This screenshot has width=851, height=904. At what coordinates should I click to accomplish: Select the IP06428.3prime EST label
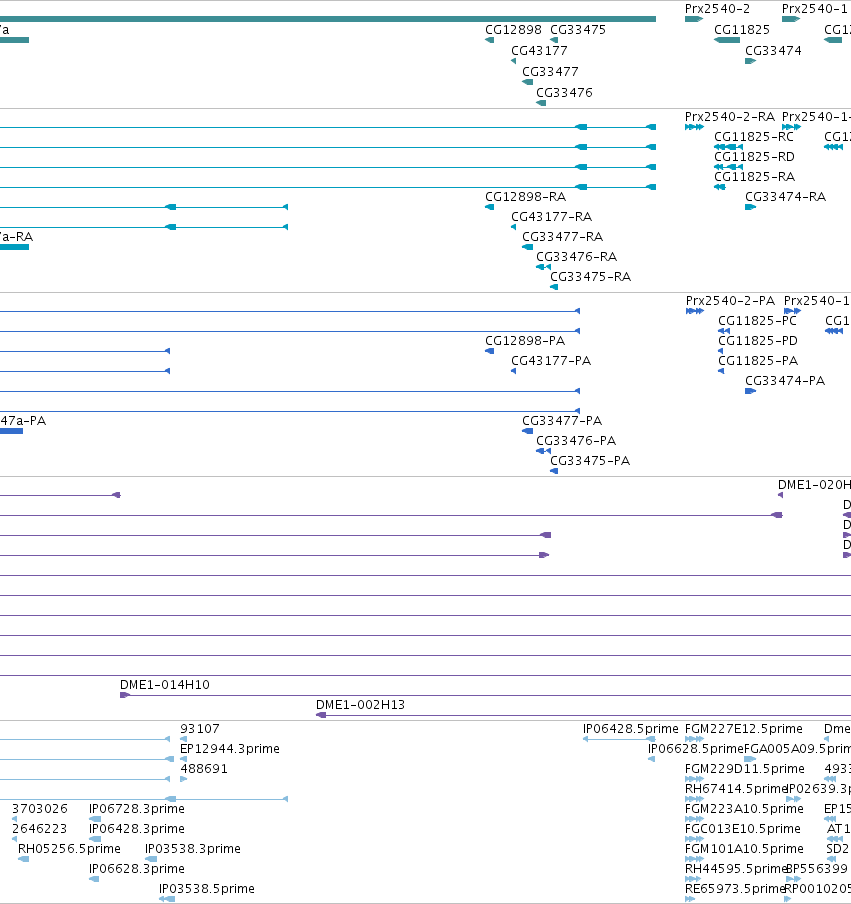137,828
